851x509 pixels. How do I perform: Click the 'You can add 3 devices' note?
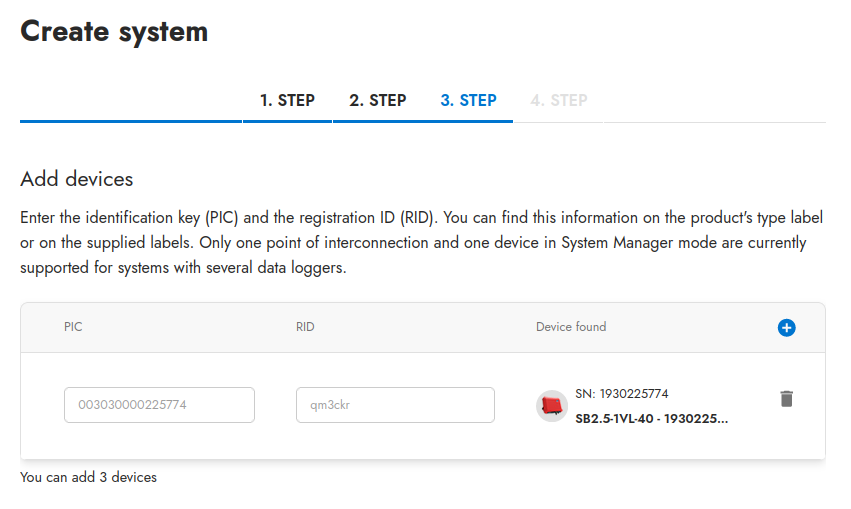click(88, 477)
